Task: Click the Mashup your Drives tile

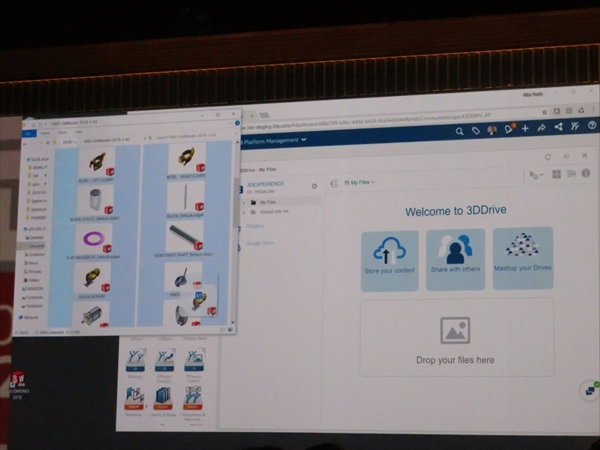Action: click(523, 258)
